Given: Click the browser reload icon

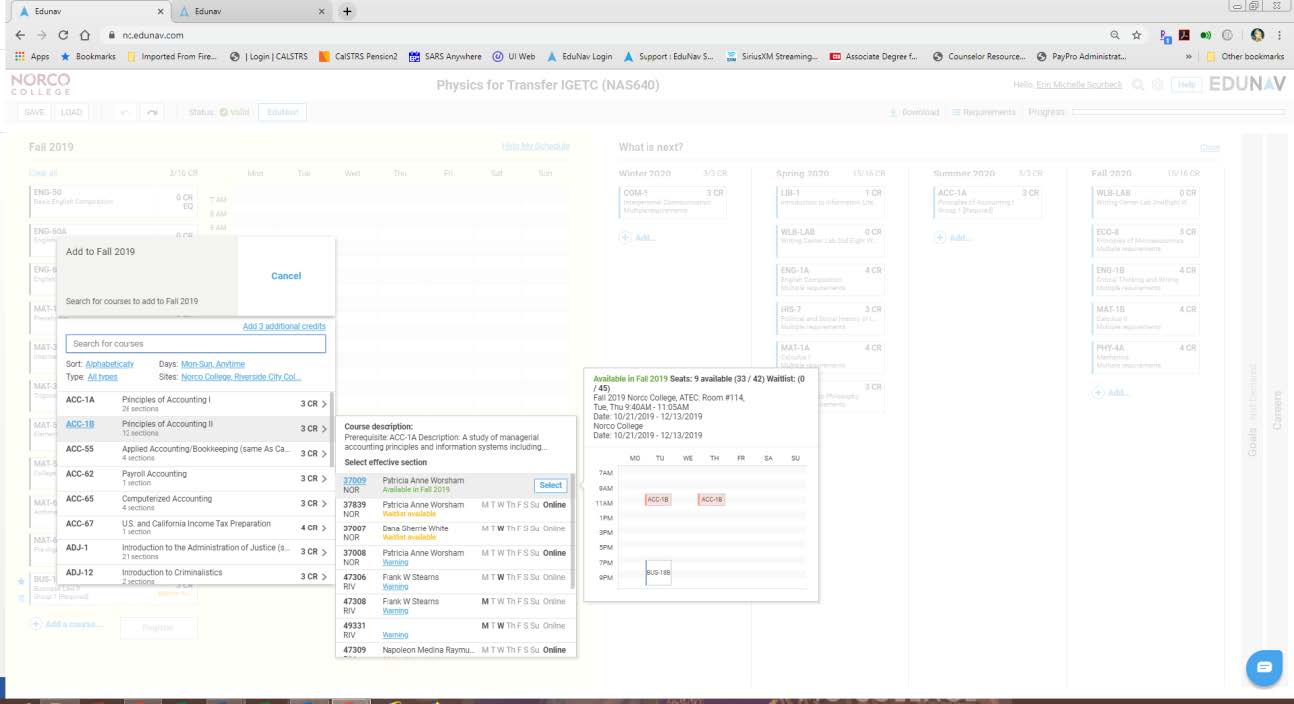Looking at the screenshot, I should [x=64, y=35].
